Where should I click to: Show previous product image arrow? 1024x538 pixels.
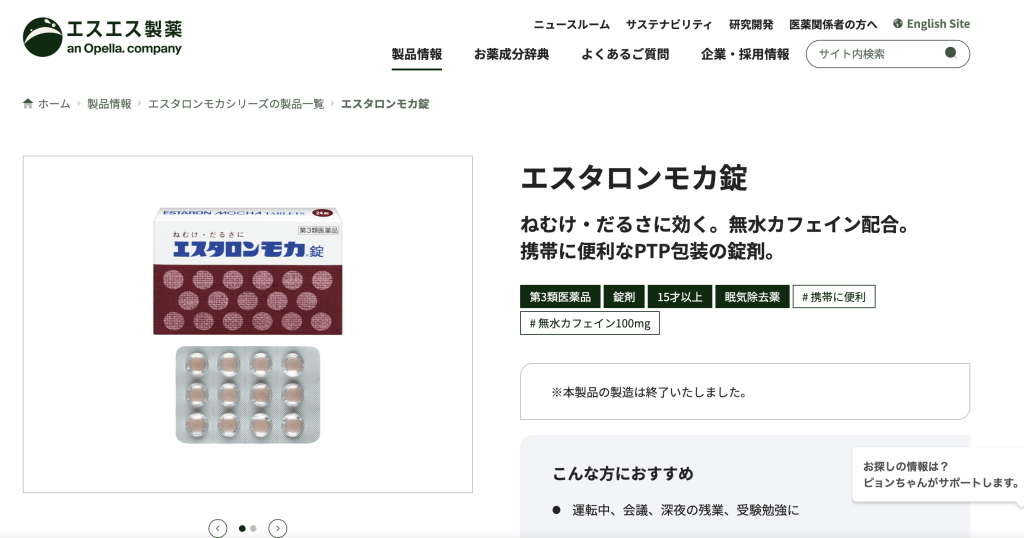coord(217,528)
